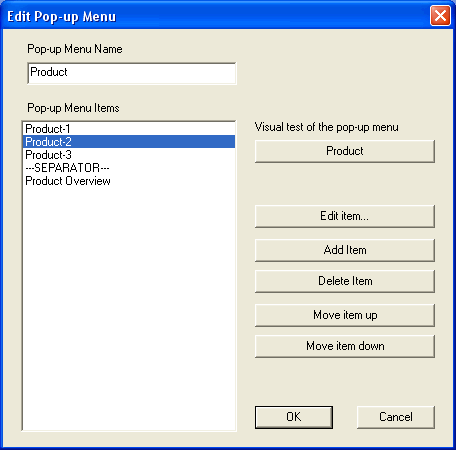Select the highlighted Product-2 list item
456x450 pixels.
[129, 142]
